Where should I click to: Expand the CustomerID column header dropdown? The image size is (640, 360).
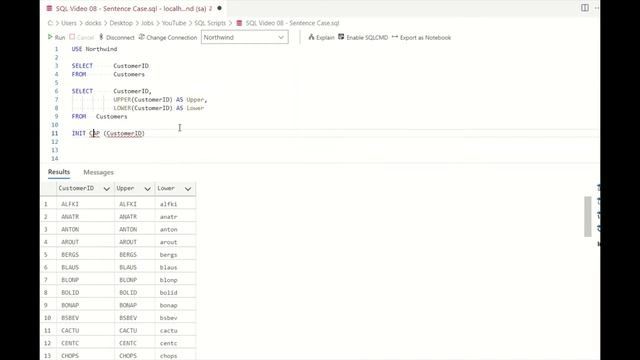[x=107, y=189]
